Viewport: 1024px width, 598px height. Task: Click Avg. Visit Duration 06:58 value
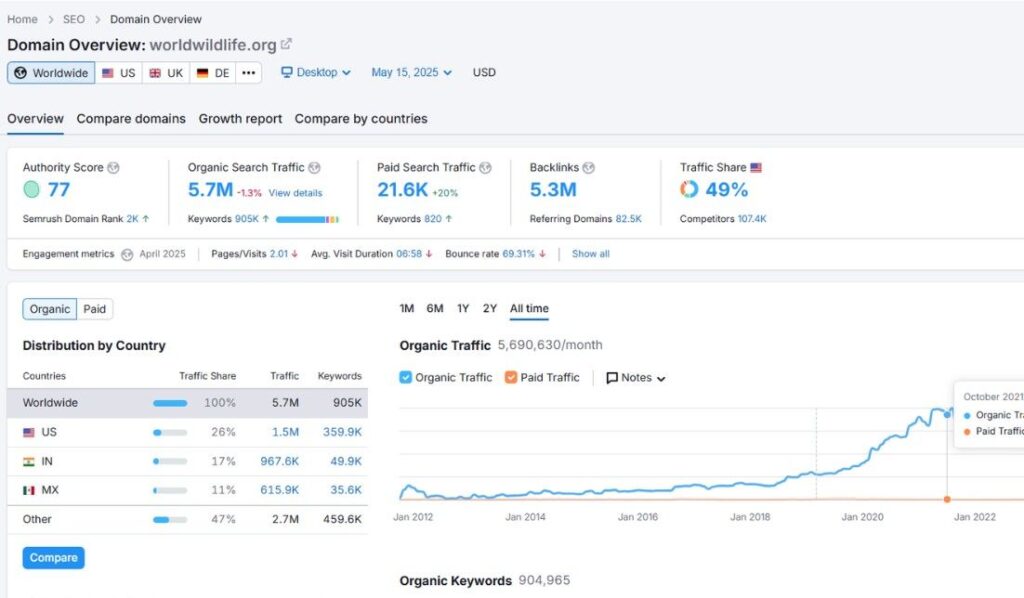(x=409, y=254)
